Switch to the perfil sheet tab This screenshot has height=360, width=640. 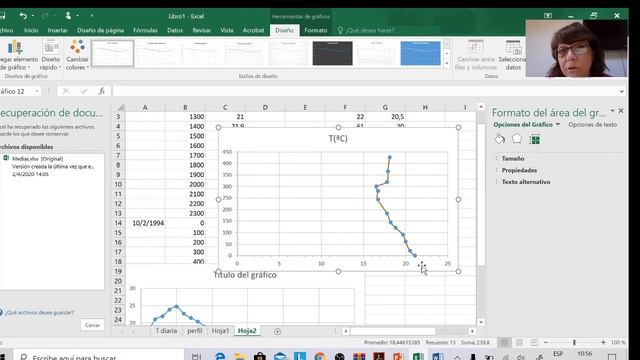[x=195, y=331]
